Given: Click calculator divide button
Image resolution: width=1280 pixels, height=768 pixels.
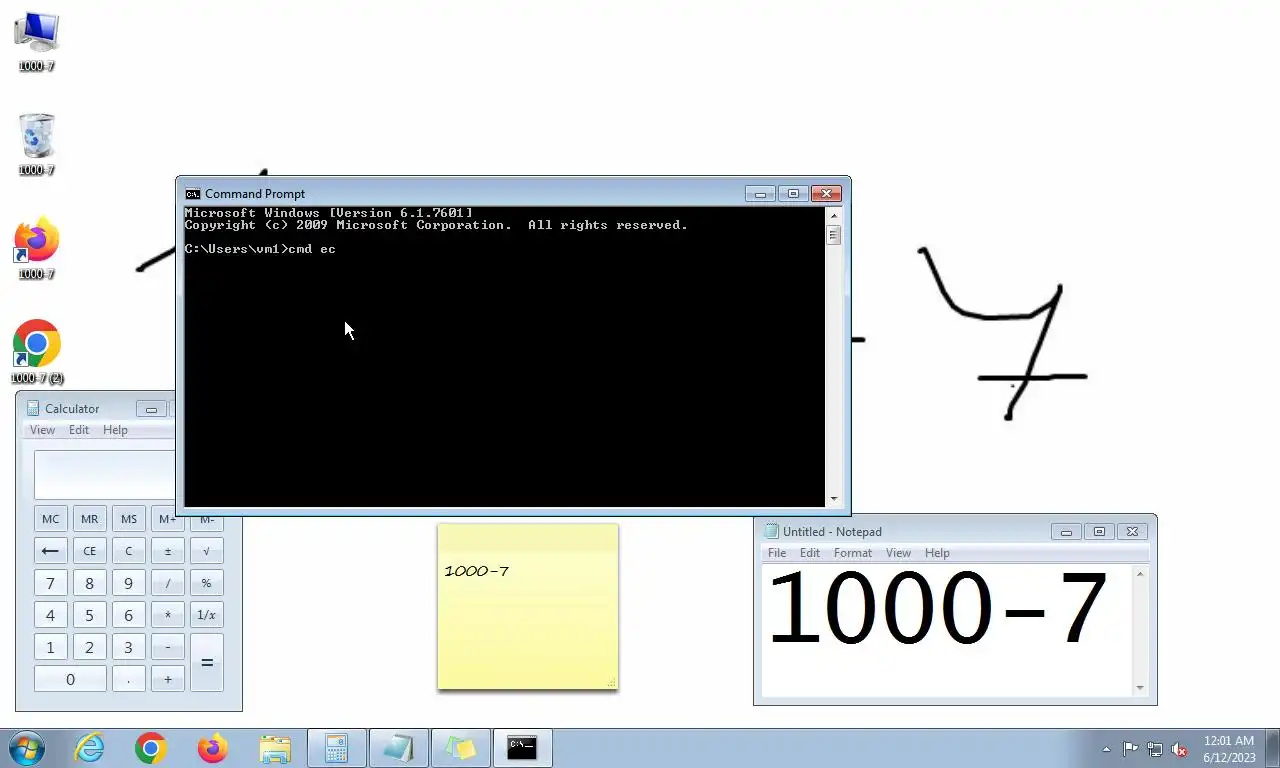Looking at the screenshot, I should (x=167, y=583).
